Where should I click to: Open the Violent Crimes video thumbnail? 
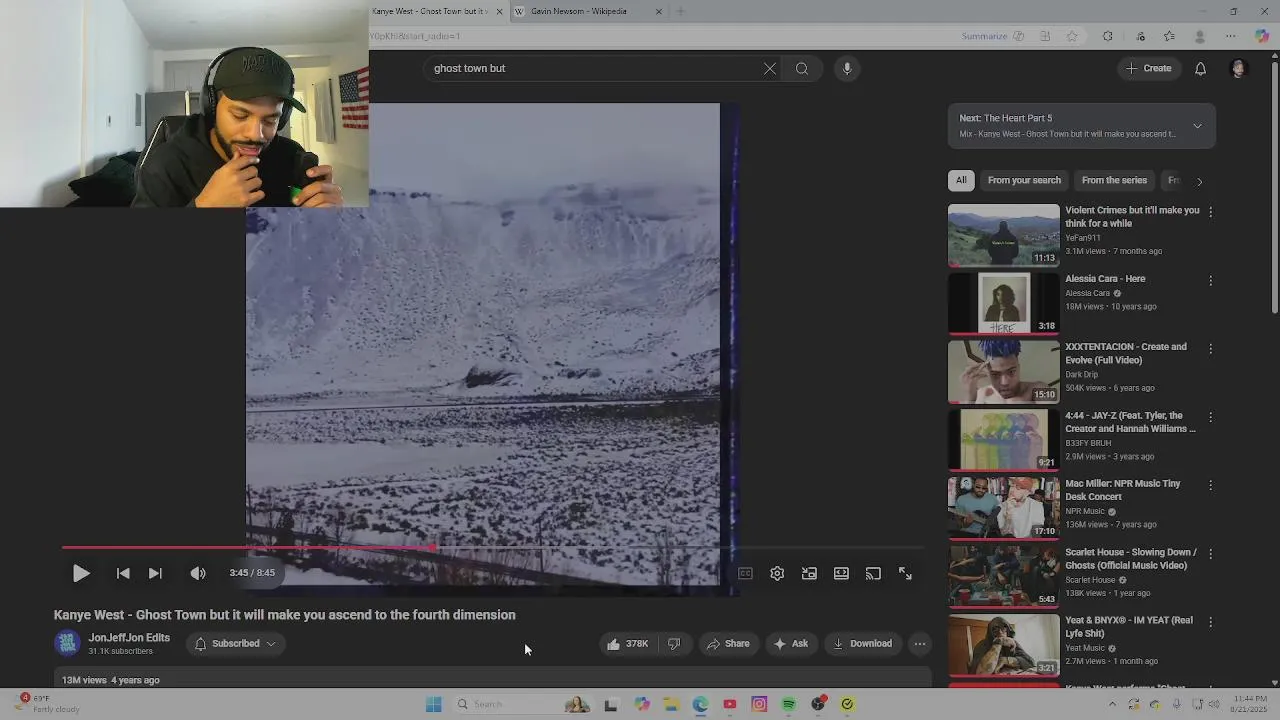pyautogui.click(x=1003, y=235)
